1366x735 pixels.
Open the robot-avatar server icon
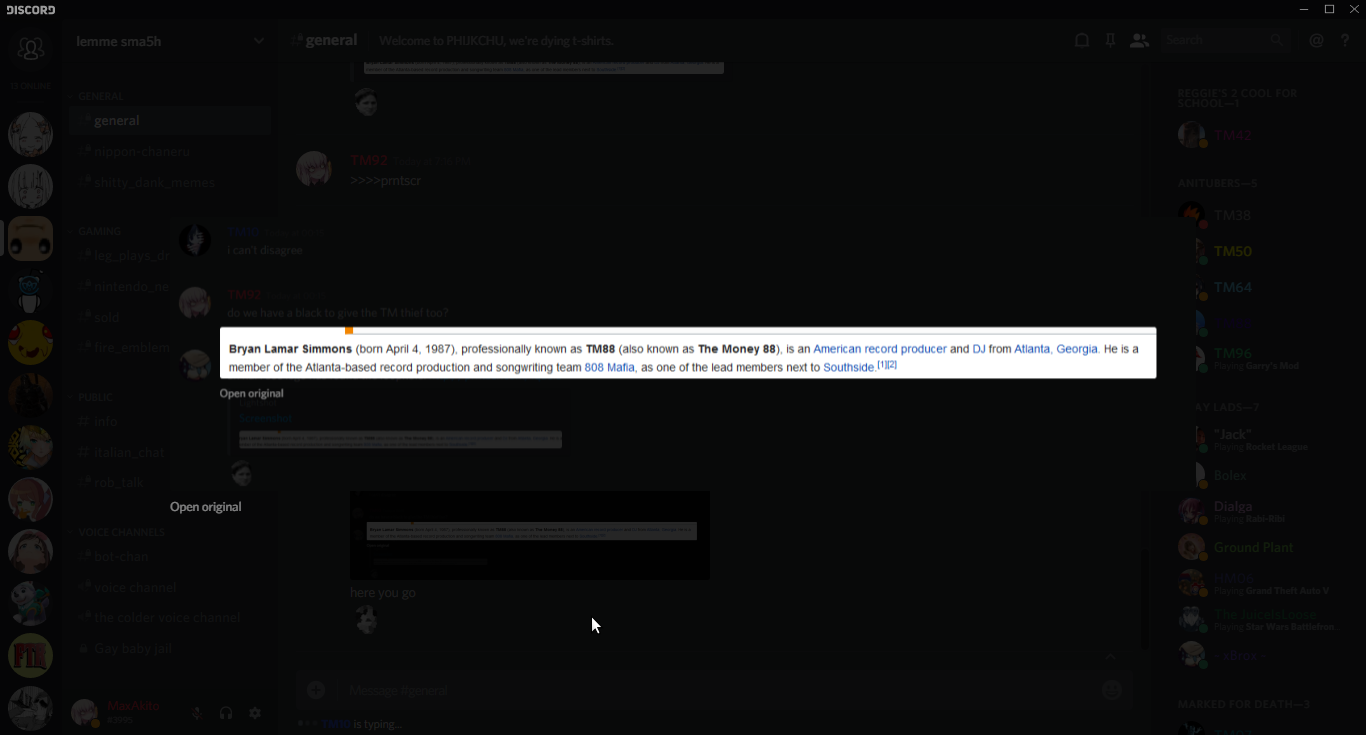click(x=31, y=291)
